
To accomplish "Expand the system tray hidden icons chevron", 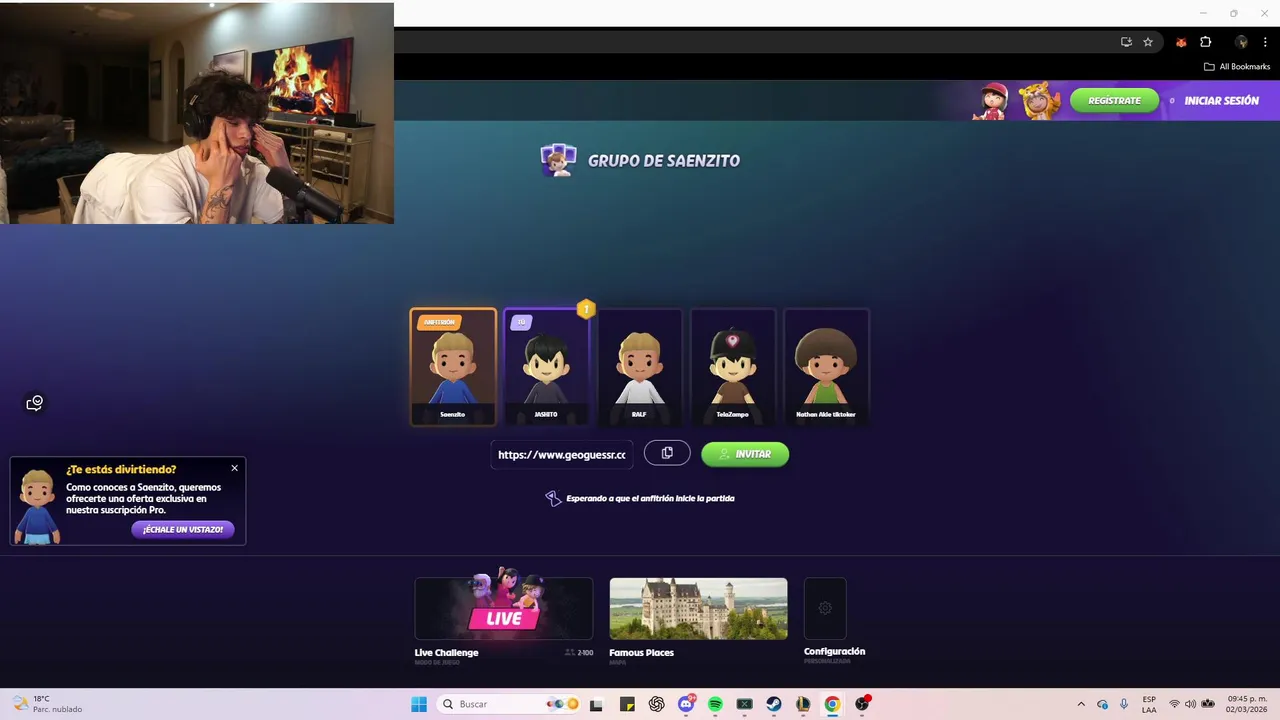I will pyautogui.click(x=1081, y=704).
